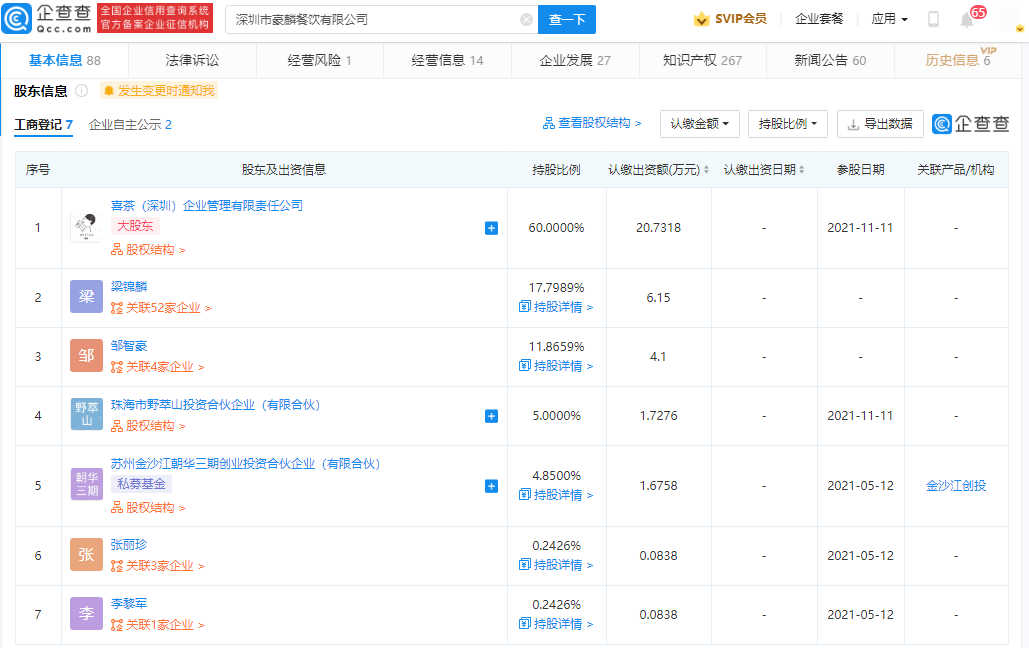Open notifications bell with 65 badge
Image resolution: width=1029 pixels, height=648 pixels.
pos(967,20)
